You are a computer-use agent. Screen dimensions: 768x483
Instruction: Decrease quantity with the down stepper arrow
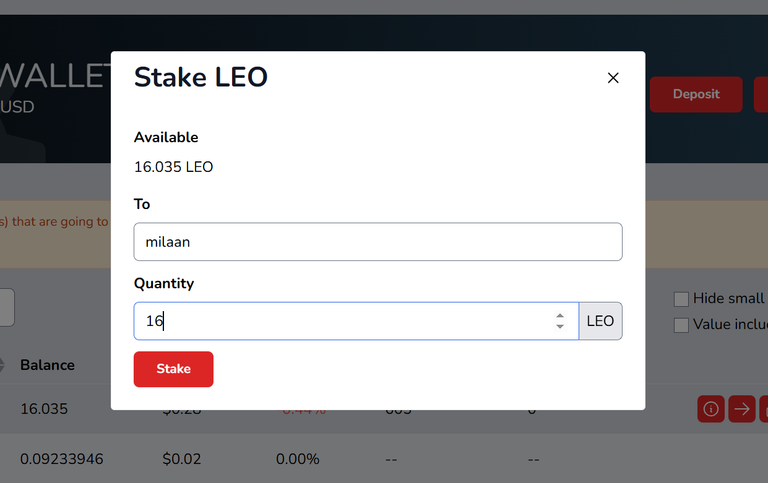pos(560,327)
